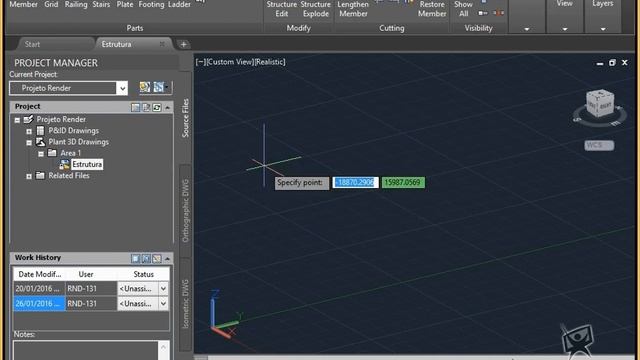Select the 20/01/2016 work history row

[x=91, y=289]
